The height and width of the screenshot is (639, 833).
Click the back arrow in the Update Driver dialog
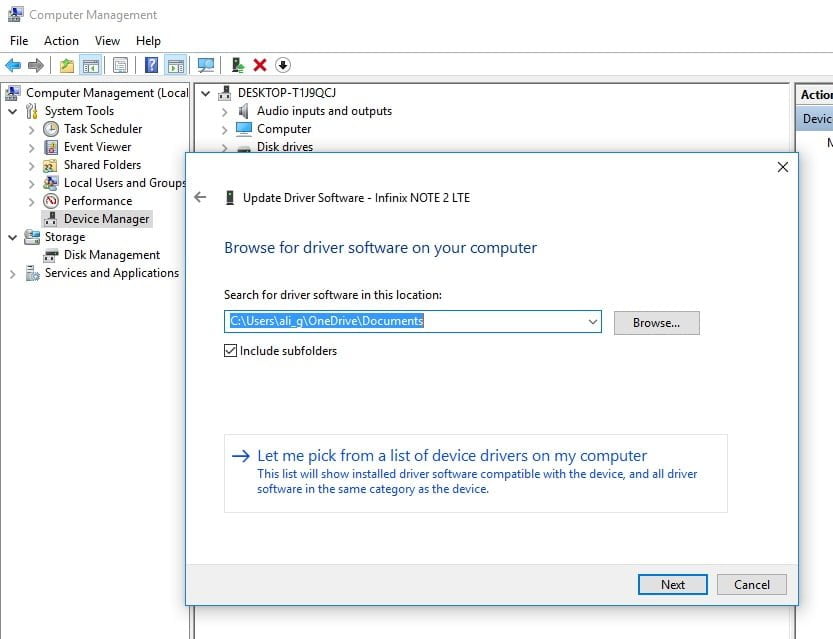(200, 197)
